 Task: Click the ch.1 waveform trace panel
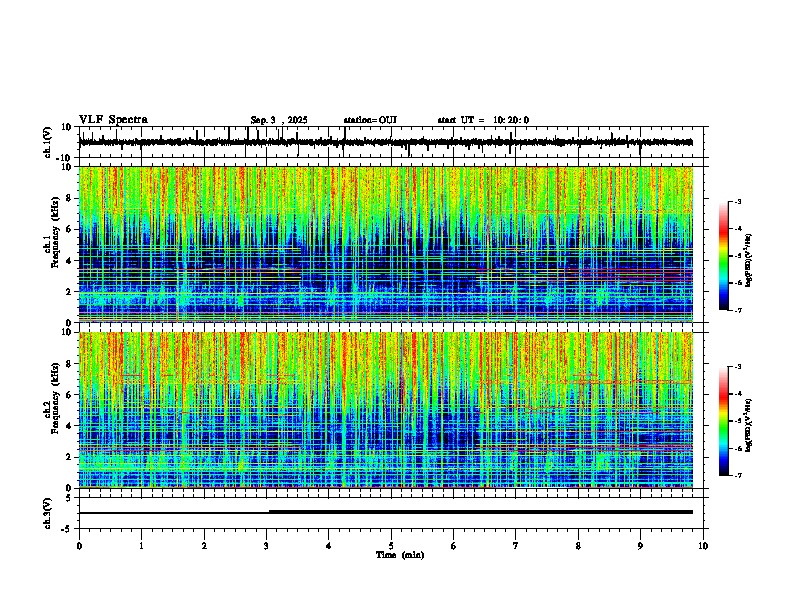click(393, 142)
